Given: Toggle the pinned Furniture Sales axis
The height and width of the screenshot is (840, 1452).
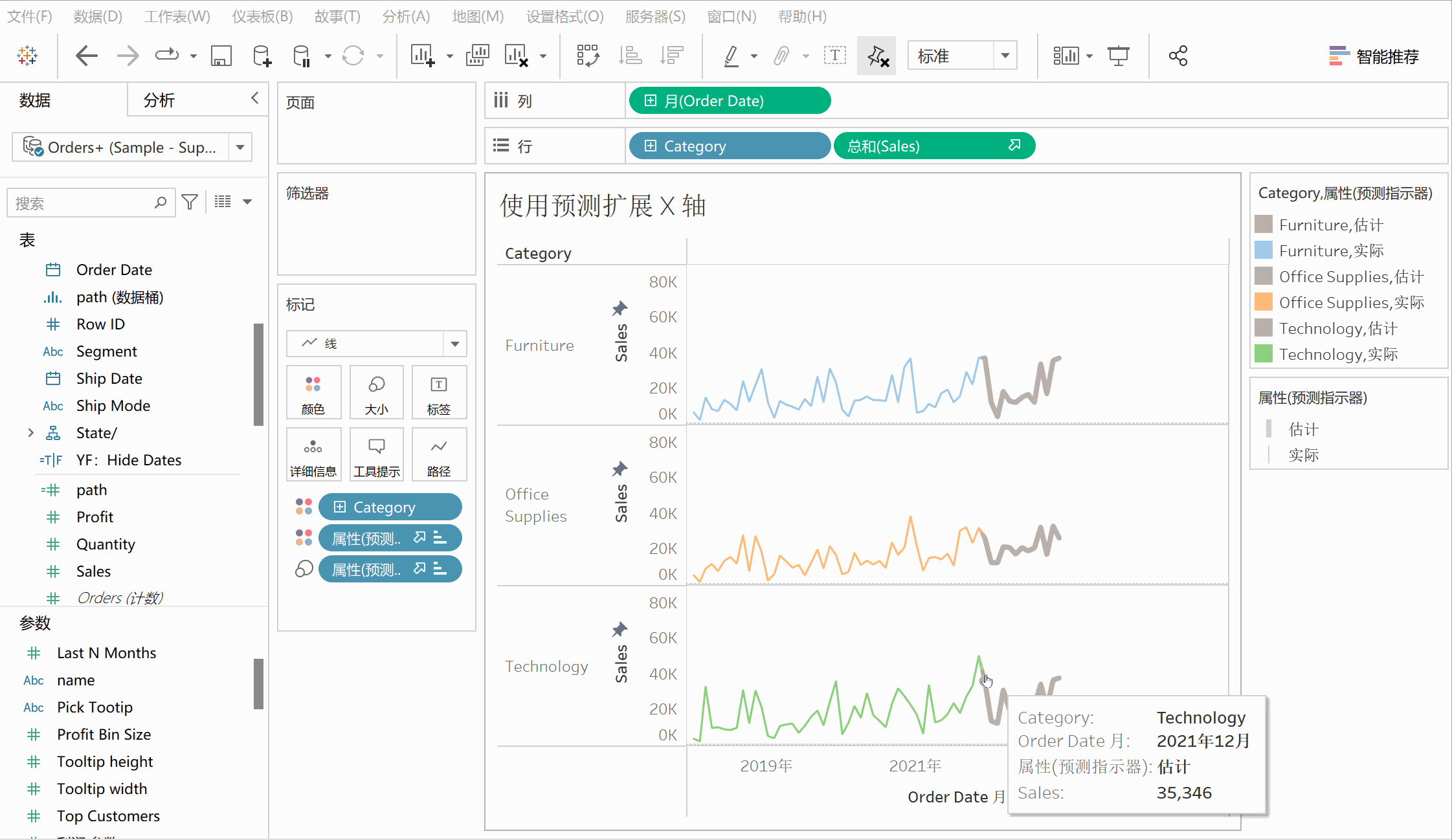Looking at the screenshot, I should tap(620, 308).
